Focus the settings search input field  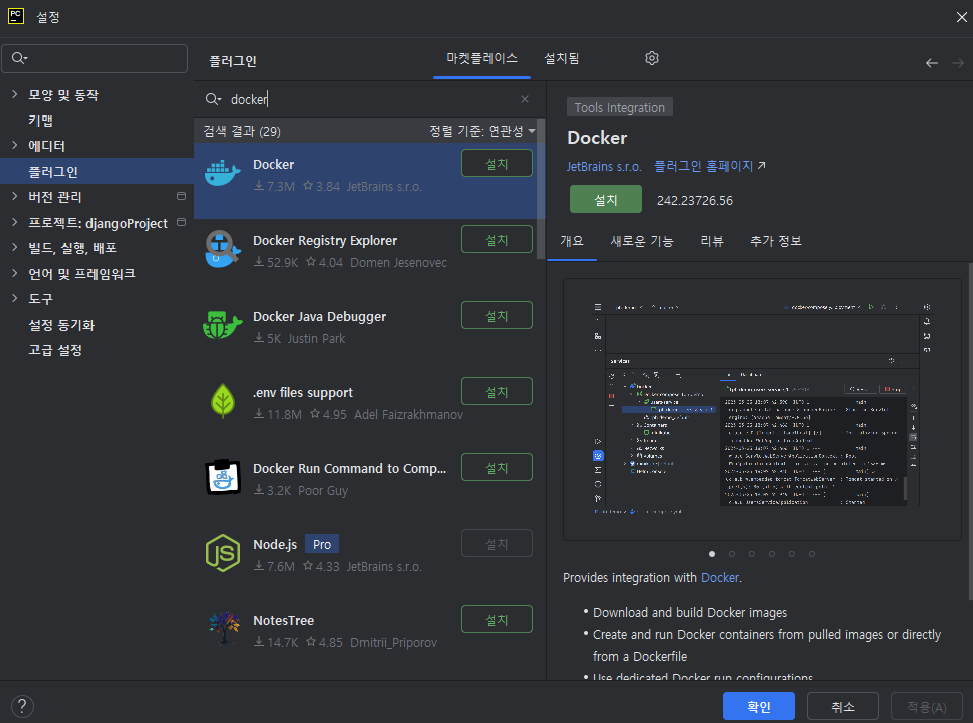[95, 58]
